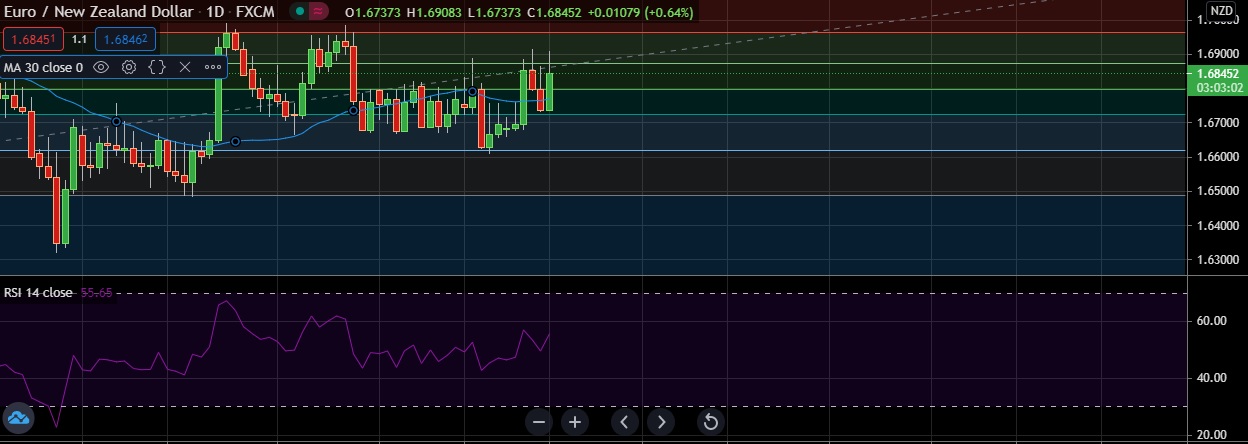Click the 1.1 spread value

pos(80,39)
